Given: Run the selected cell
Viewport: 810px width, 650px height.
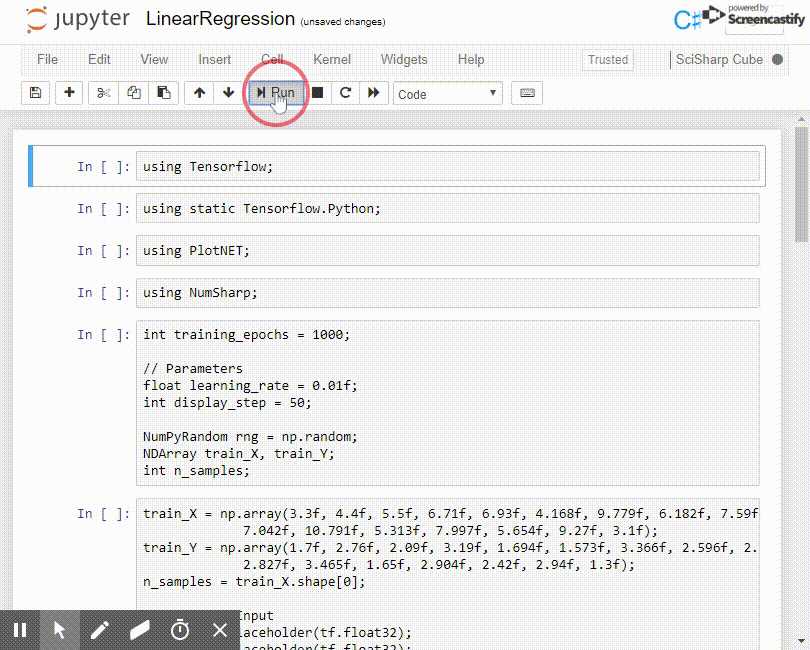Looking at the screenshot, I should click(276, 93).
